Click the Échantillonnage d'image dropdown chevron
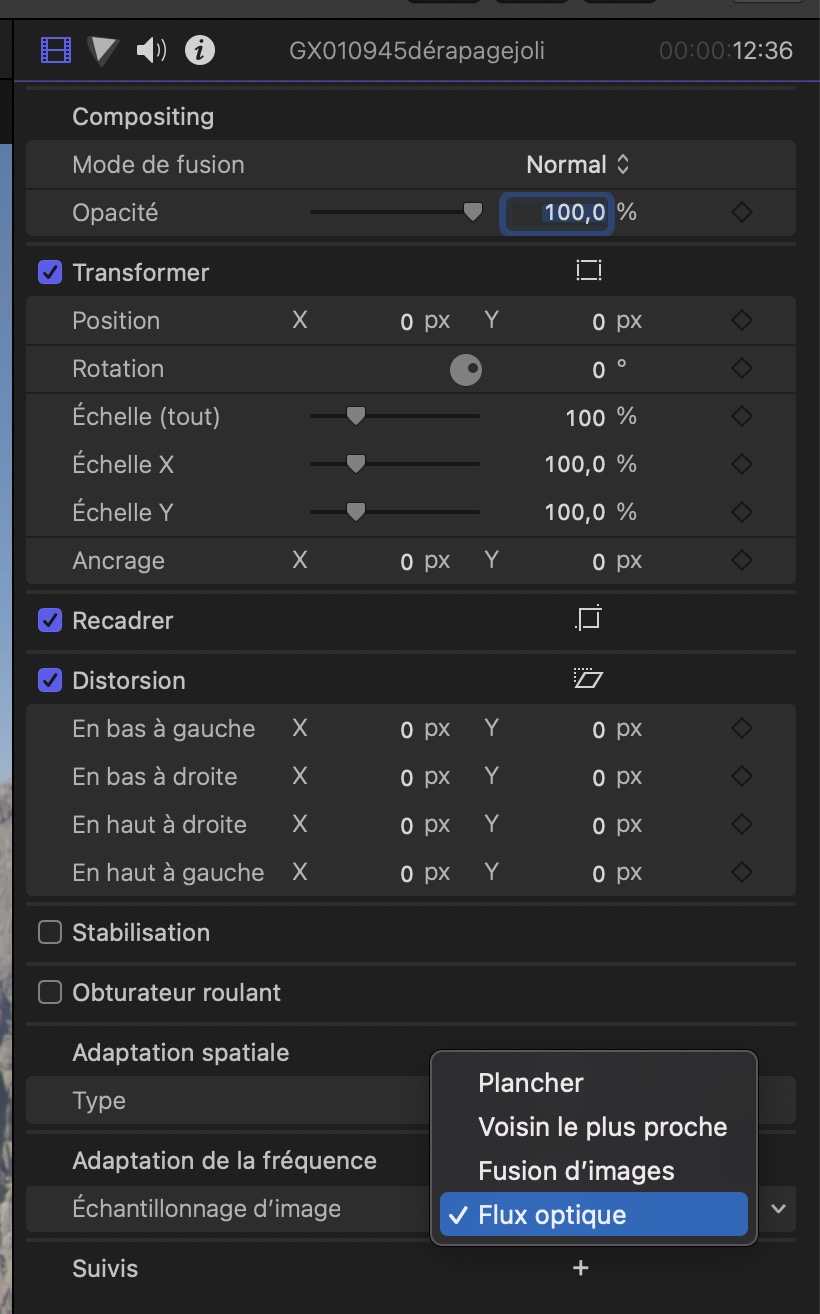Image resolution: width=820 pixels, height=1314 pixels. point(779,1208)
